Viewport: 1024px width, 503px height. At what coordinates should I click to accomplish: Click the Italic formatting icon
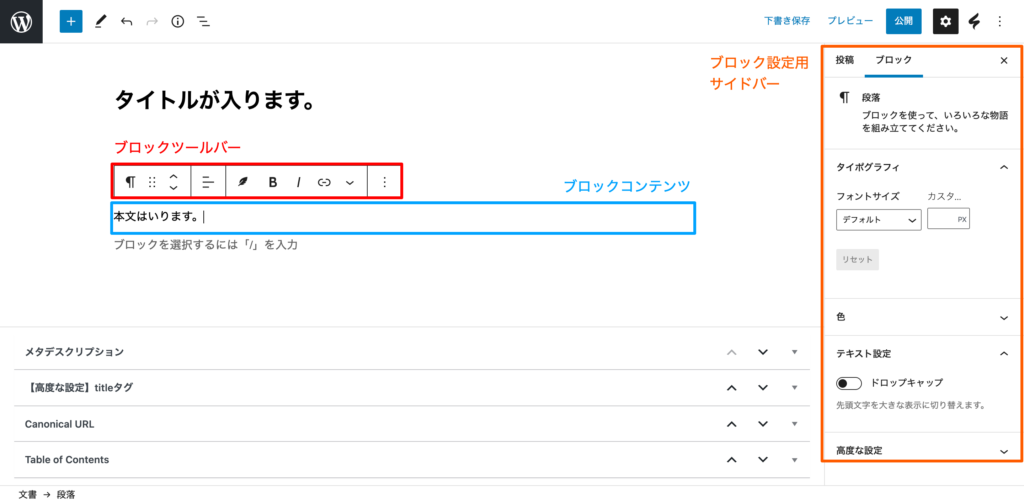coord(298,182)
